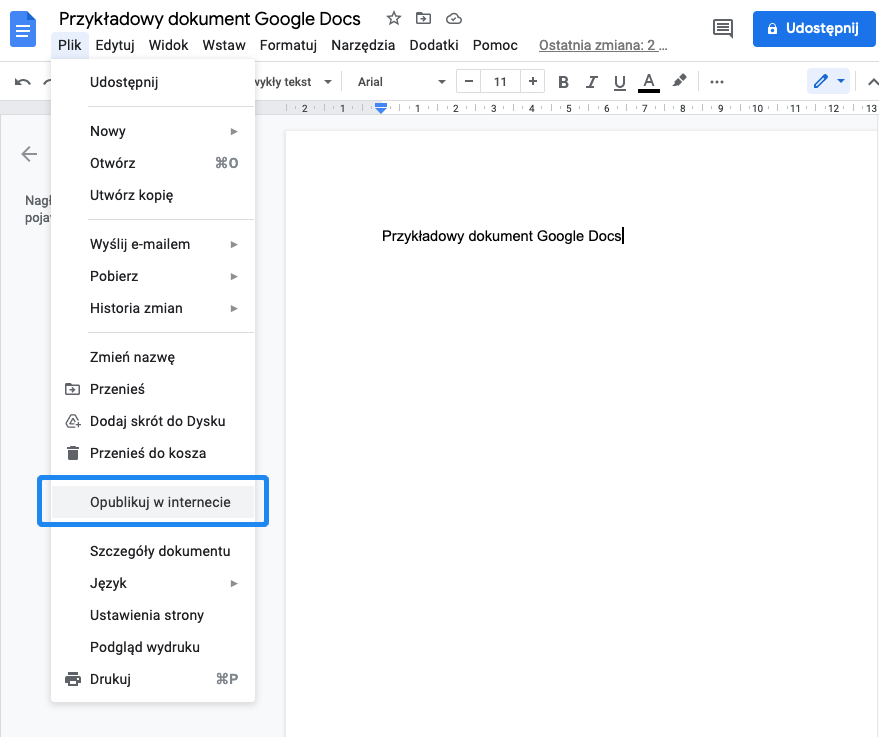
Task: Apply italic formatting
Action: pos(591,81)
